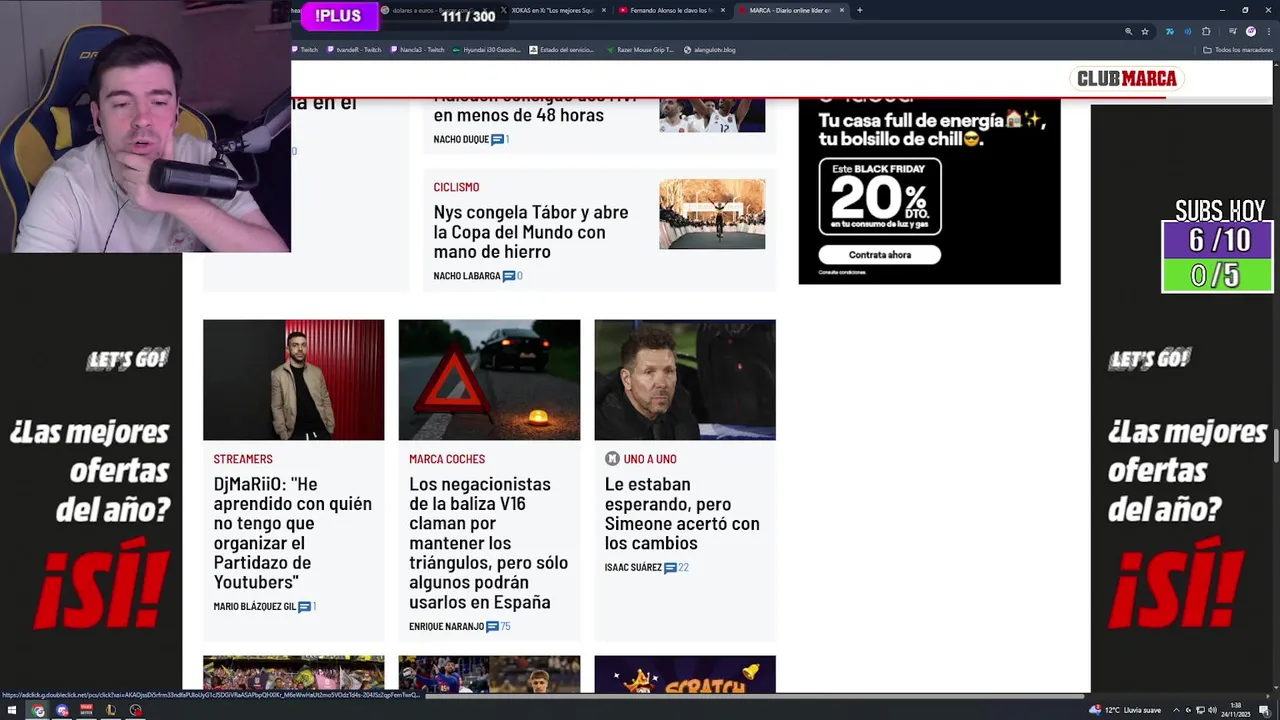
Task: Click the Contrata ahora ad button
Action: point(880,255)
